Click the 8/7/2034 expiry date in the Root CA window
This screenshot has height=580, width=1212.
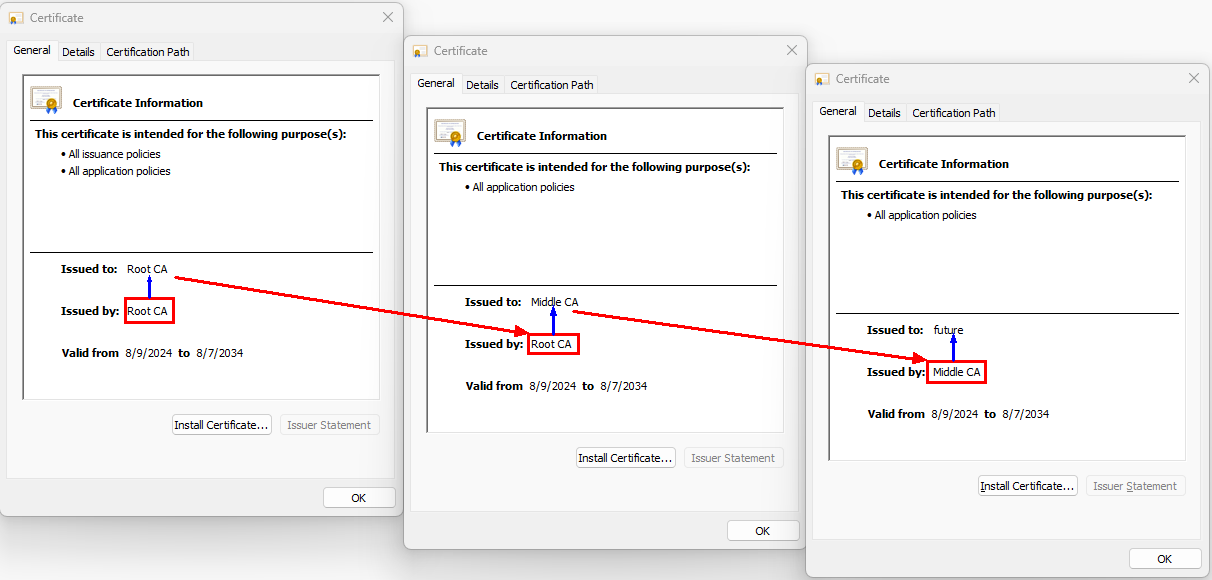219,353
